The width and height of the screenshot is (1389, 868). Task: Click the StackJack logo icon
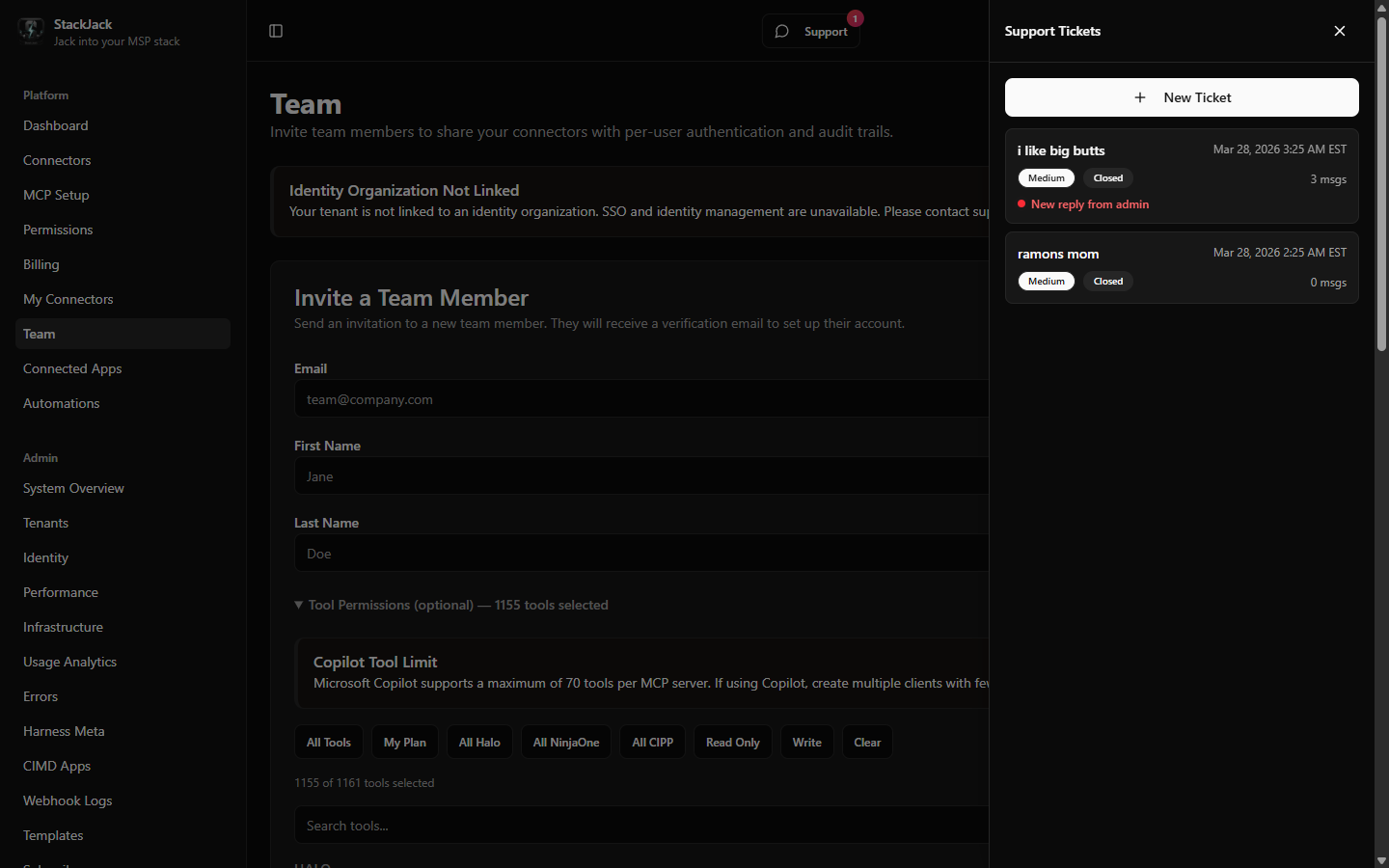click(31, 31)
